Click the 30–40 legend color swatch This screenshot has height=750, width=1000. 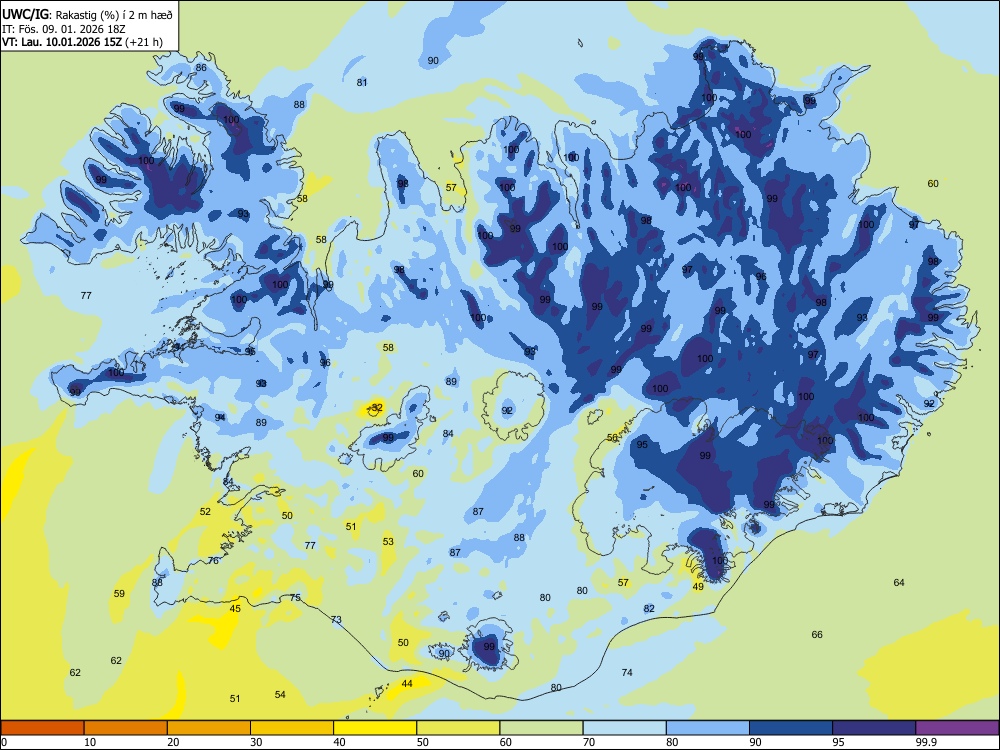click(x=292, y=728)
